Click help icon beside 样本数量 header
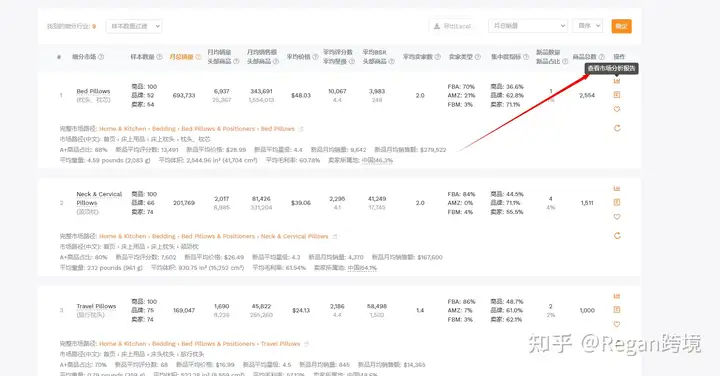720x376 pixels. click(159, 57)
